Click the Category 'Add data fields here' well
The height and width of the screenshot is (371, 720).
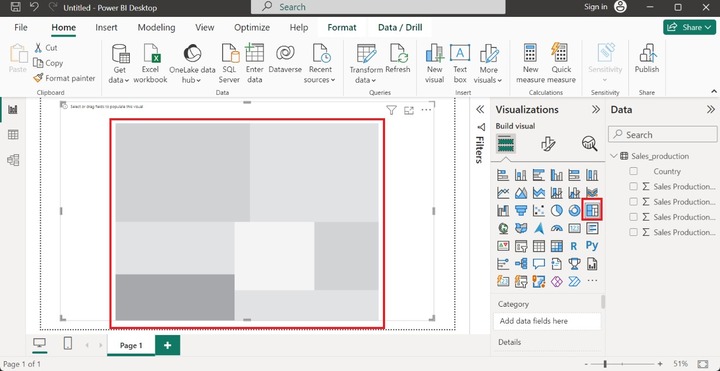(x=547, y=321)
